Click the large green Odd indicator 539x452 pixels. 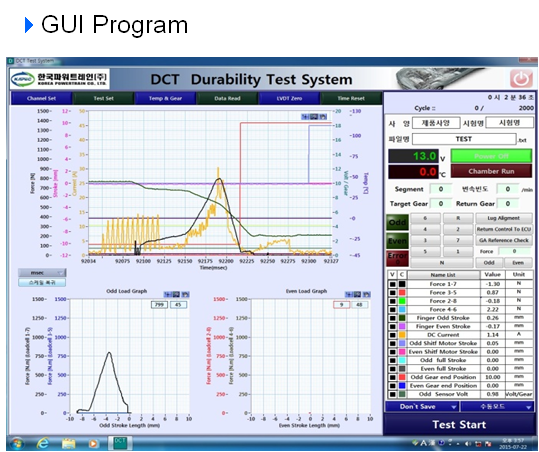pyautogui.click(x=397, y=222)
